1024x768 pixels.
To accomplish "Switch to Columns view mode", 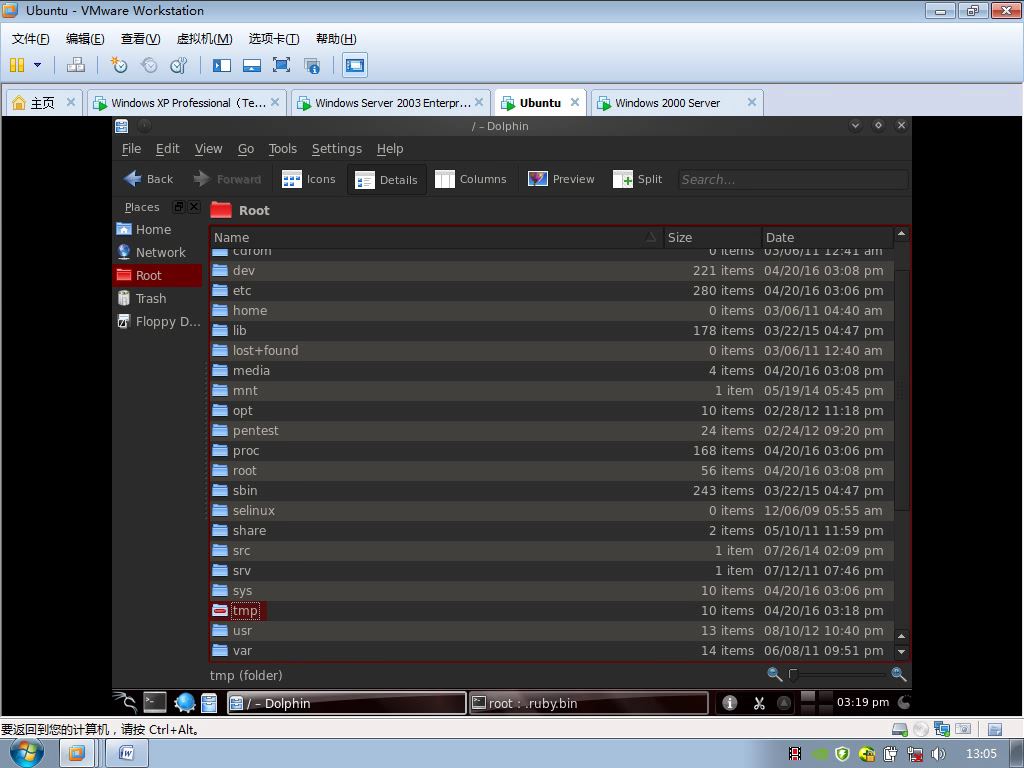I will pyautogui.click(x=471, y=179).
